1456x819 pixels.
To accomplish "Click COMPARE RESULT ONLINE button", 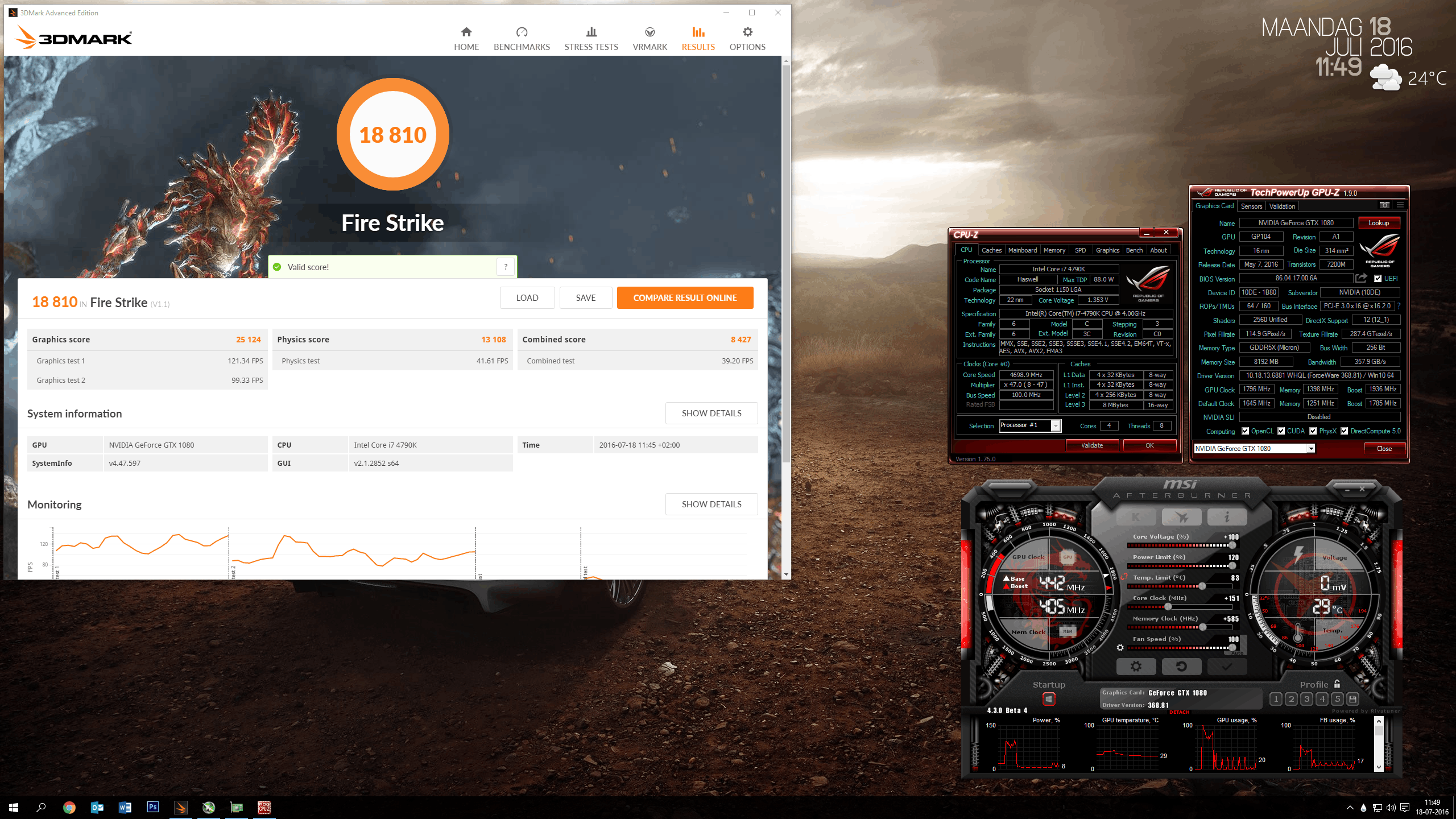I will pyautogui.click(x=685, y=297).
